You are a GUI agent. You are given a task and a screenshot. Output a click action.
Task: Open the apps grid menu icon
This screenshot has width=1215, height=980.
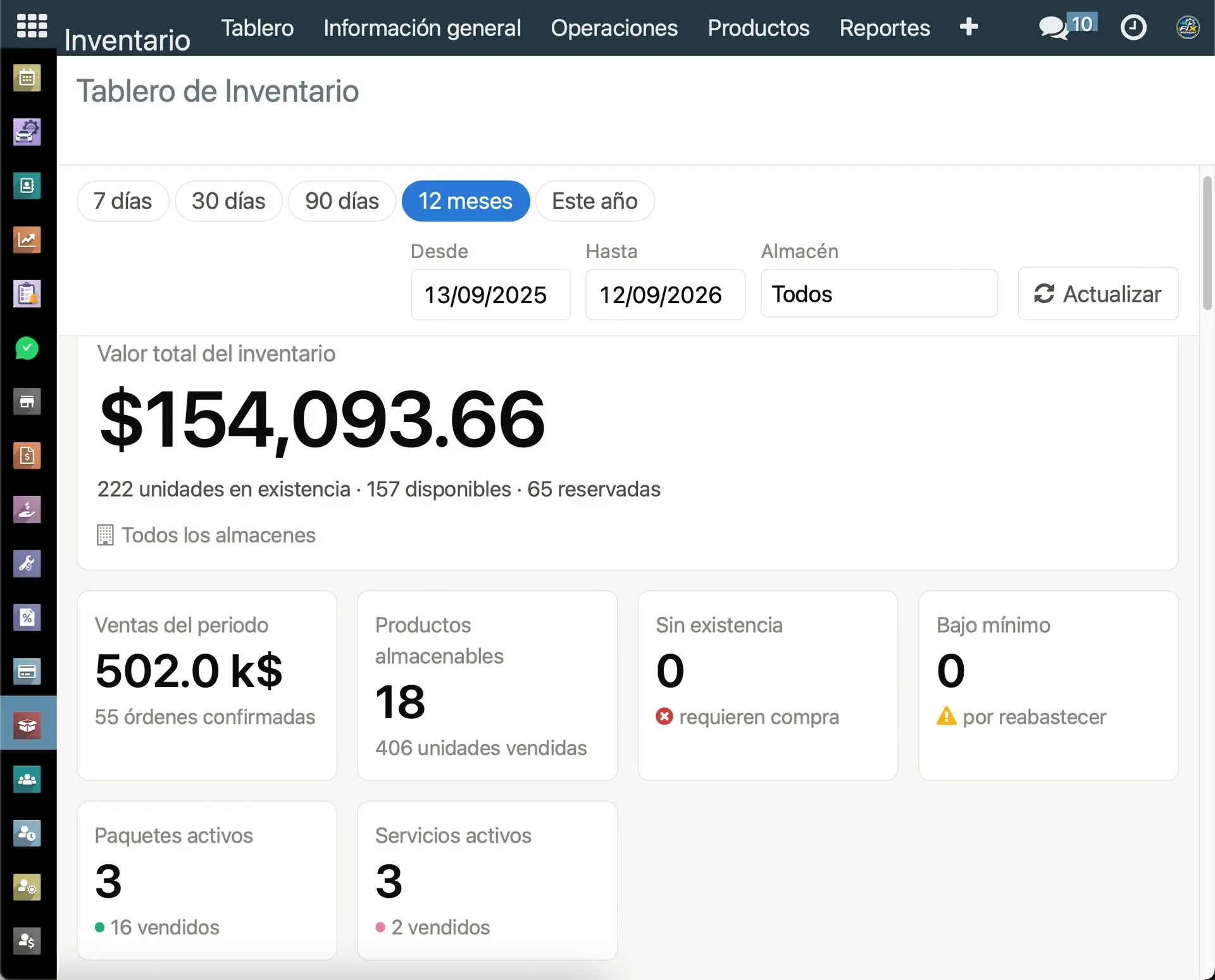[x=32, y=26]
